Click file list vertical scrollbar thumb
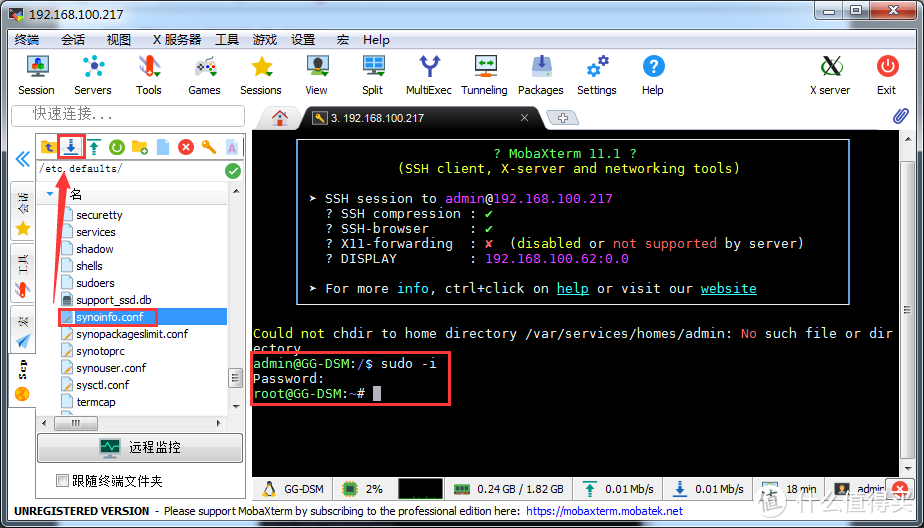 coord(236,378)
